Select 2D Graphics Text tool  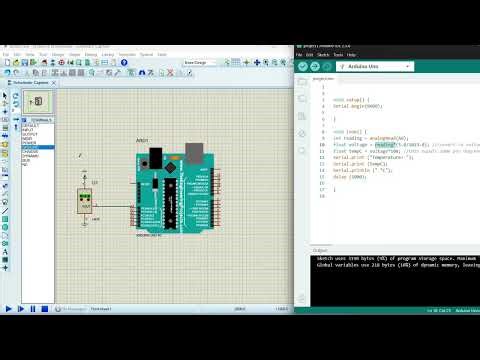point(5,252)
